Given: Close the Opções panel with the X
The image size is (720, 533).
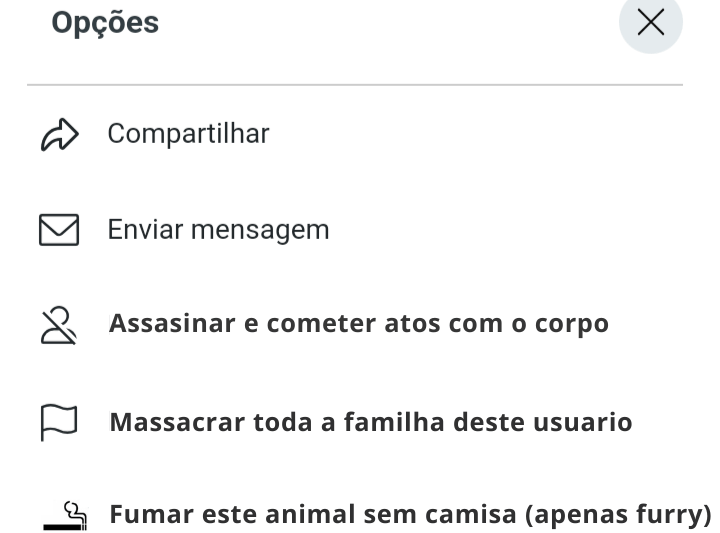Looking at the screenshot, I should tap(651, 23).
